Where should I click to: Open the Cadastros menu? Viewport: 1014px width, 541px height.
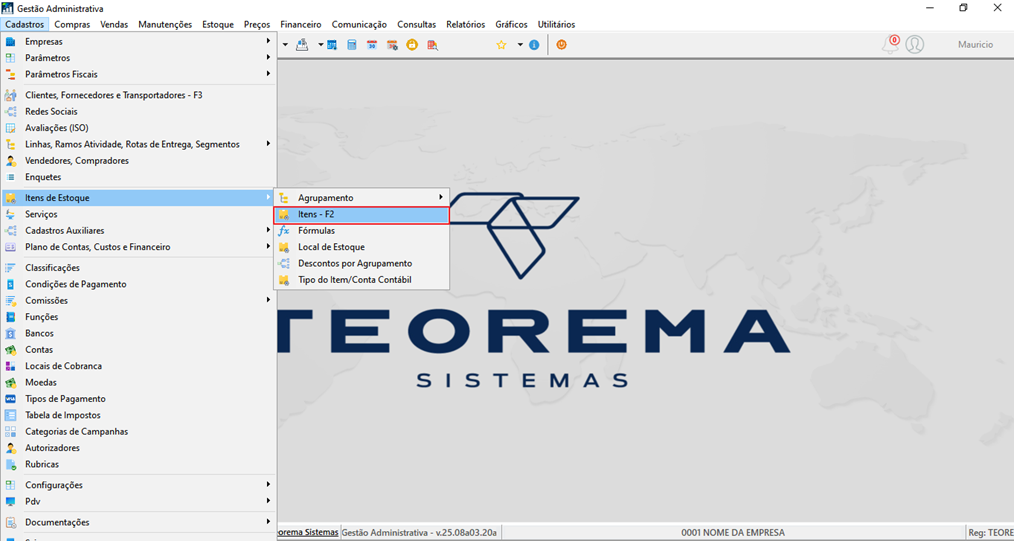pos(25,25)
